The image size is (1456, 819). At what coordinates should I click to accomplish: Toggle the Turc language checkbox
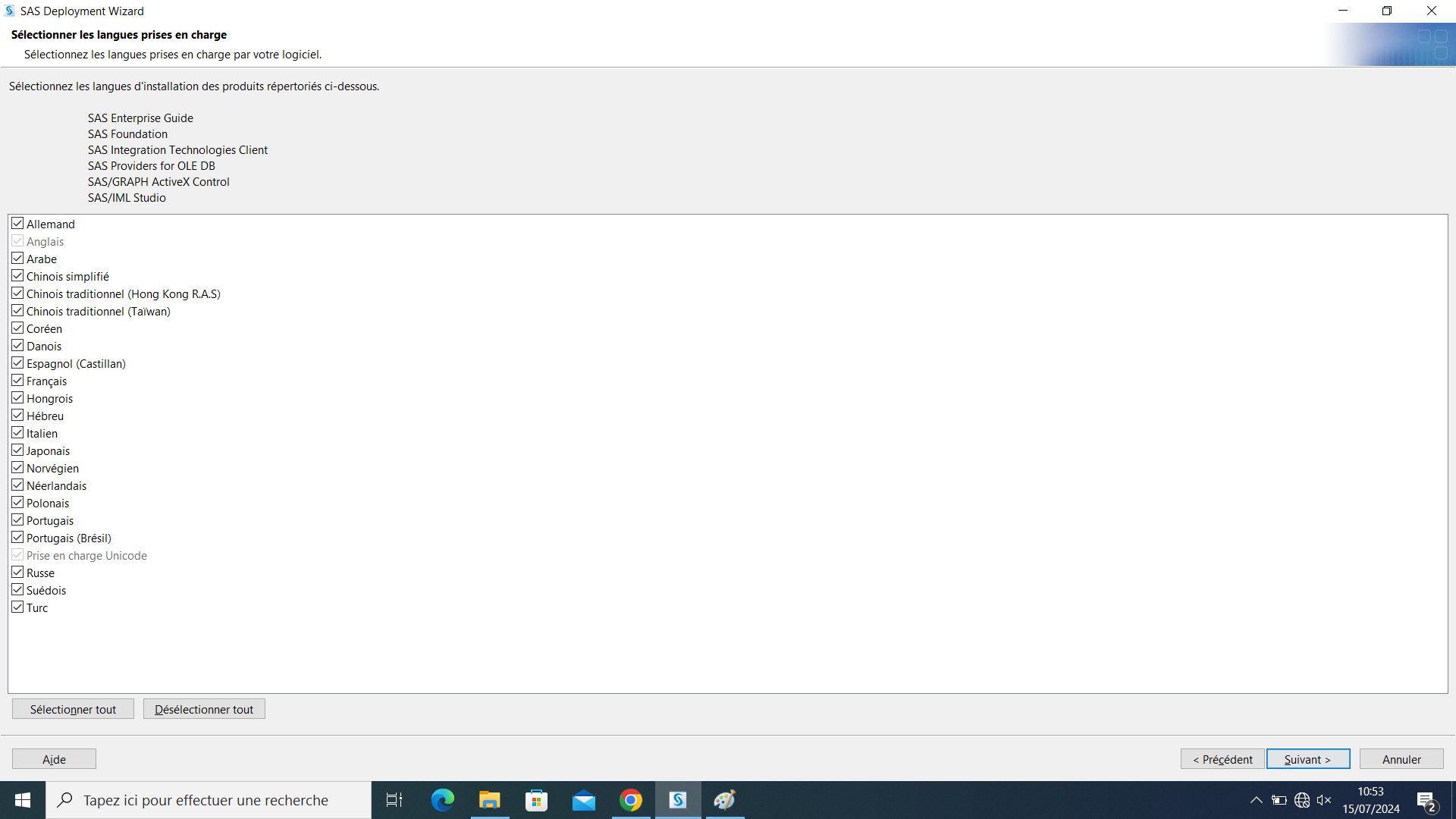[17, 607]
